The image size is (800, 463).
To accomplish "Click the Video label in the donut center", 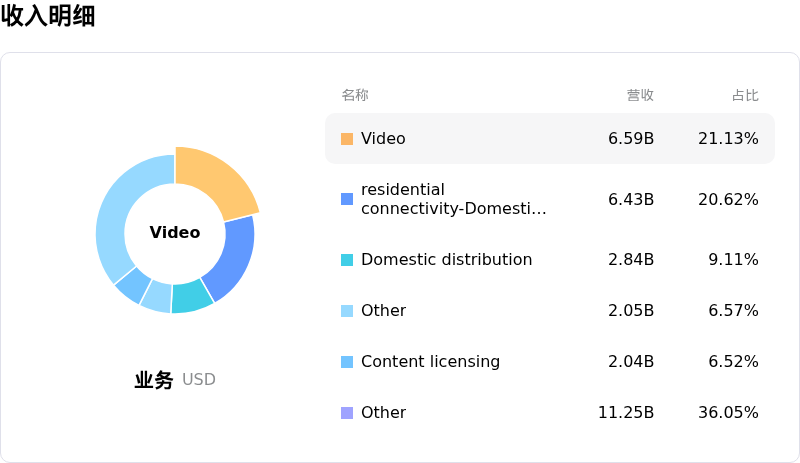I will [175, 233].
